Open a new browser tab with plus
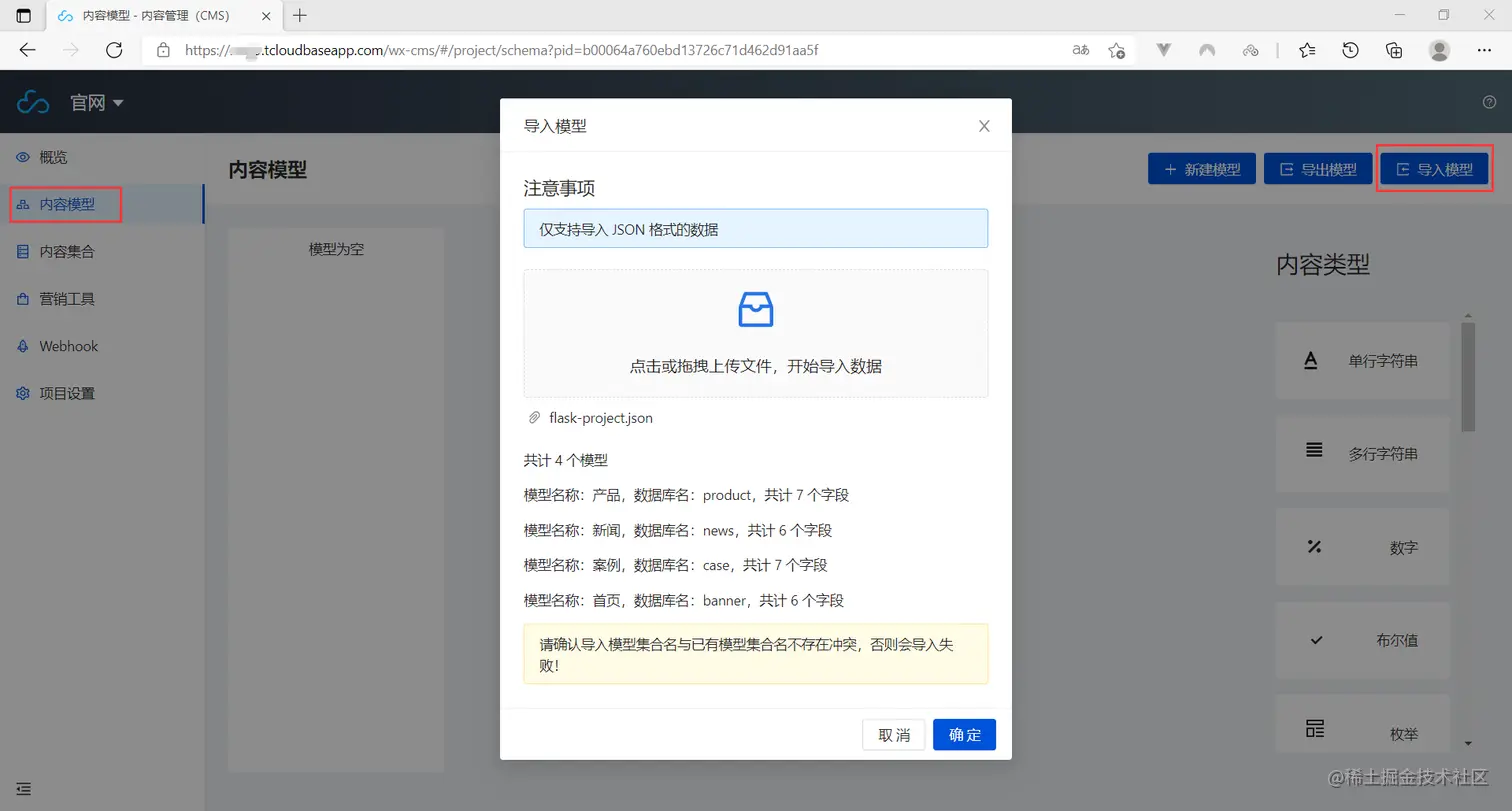Screen dimensions: 1512x811 point(300,15)
